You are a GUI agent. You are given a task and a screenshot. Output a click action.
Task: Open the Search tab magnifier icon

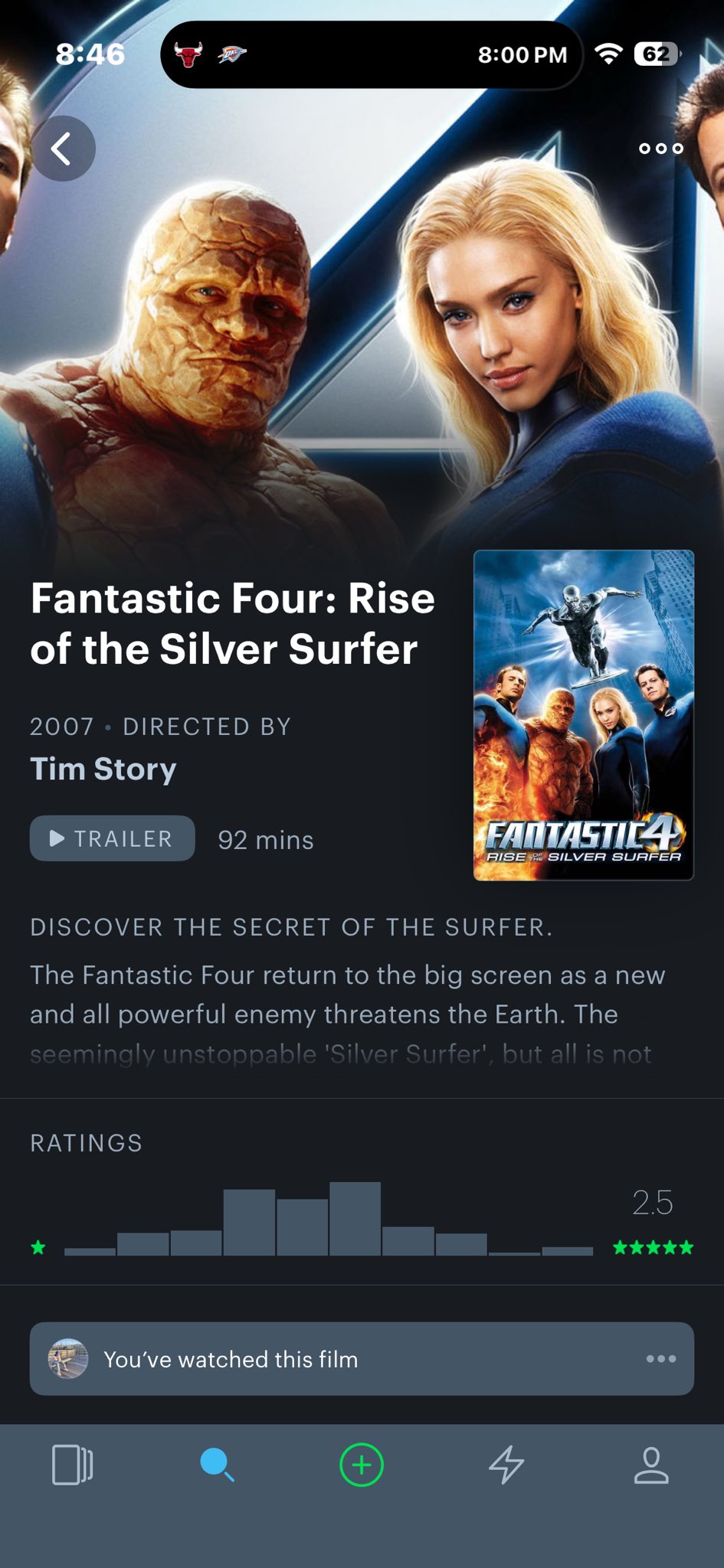217,1465
